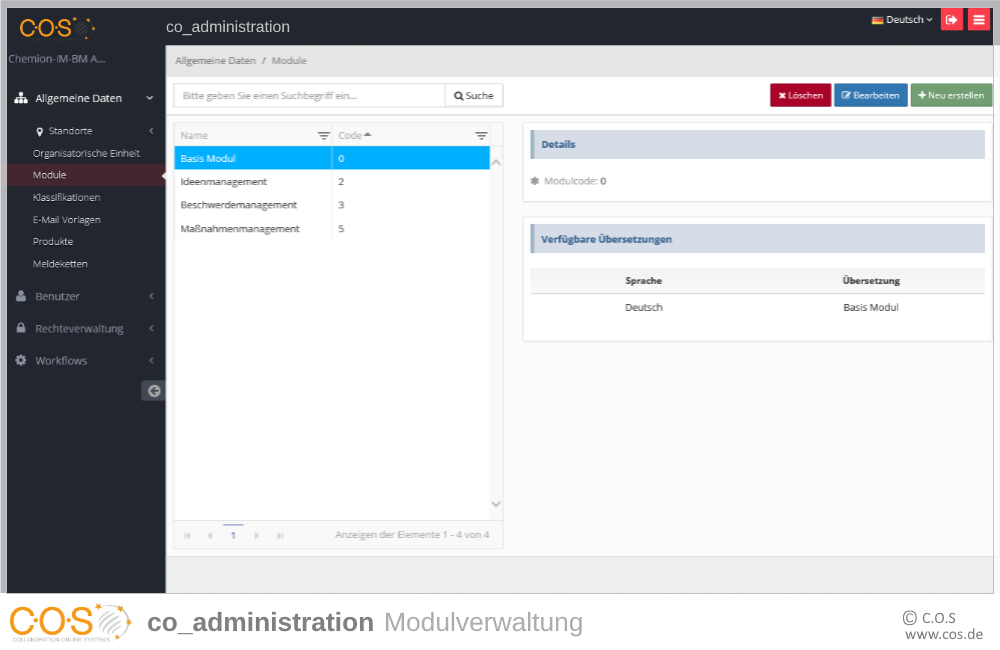Collapse sidebar with the arrow circle icon

click(x=154, y=391)
